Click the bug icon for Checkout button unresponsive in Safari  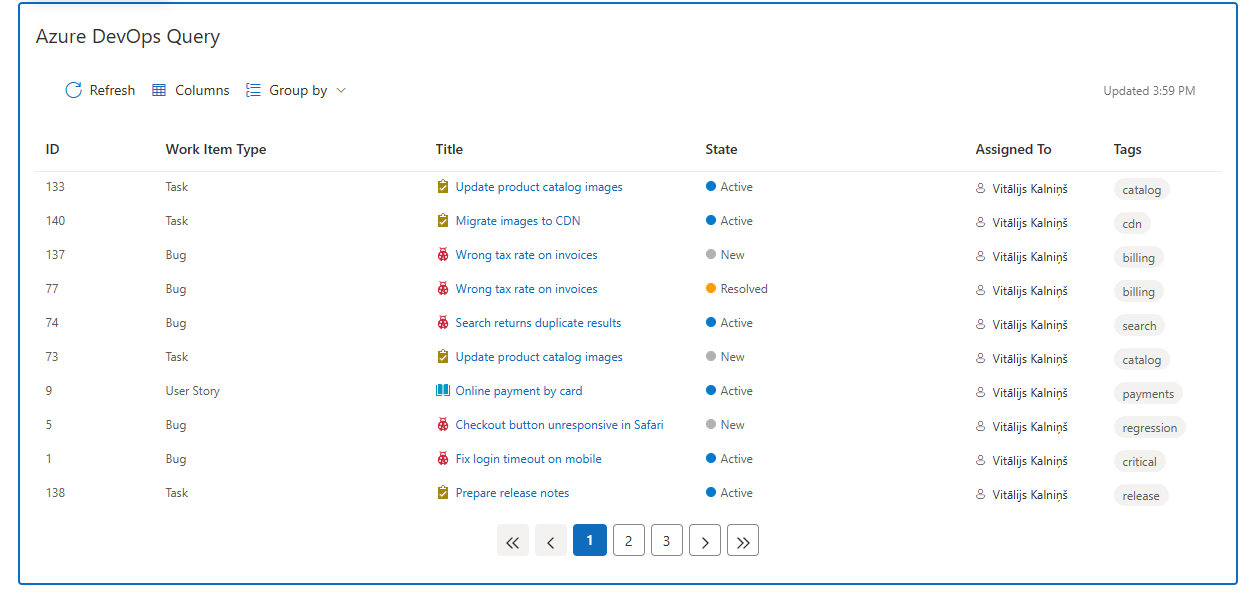443,425
